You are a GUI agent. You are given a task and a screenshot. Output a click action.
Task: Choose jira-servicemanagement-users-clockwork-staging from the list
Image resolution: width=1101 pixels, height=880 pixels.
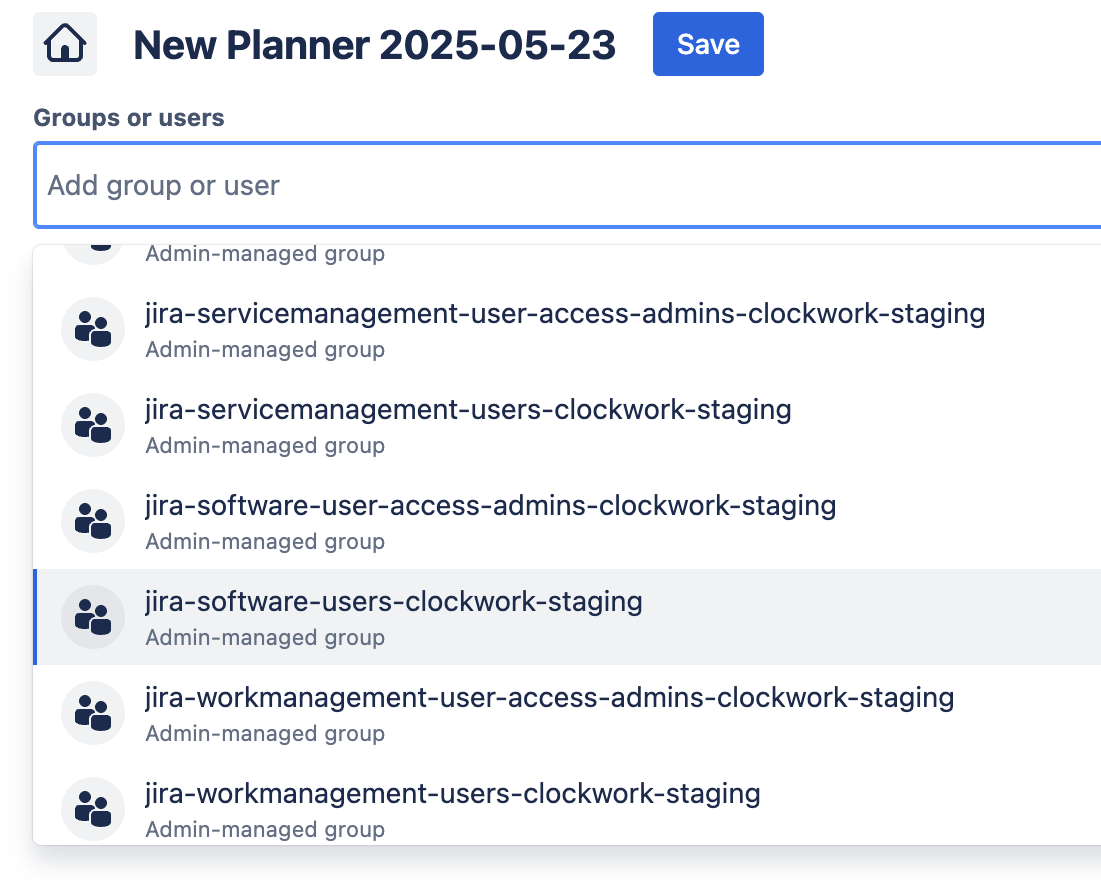[x=468, y=410]
